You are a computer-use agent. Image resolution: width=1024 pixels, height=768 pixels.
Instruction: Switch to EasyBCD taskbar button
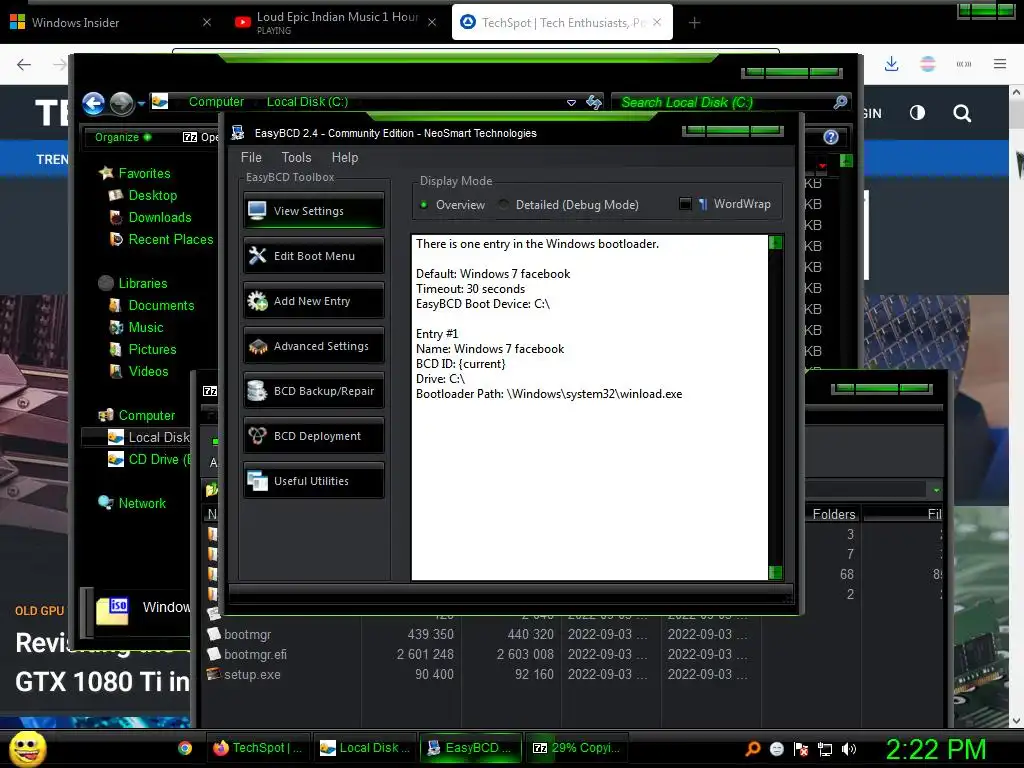[x=471, y=748]
